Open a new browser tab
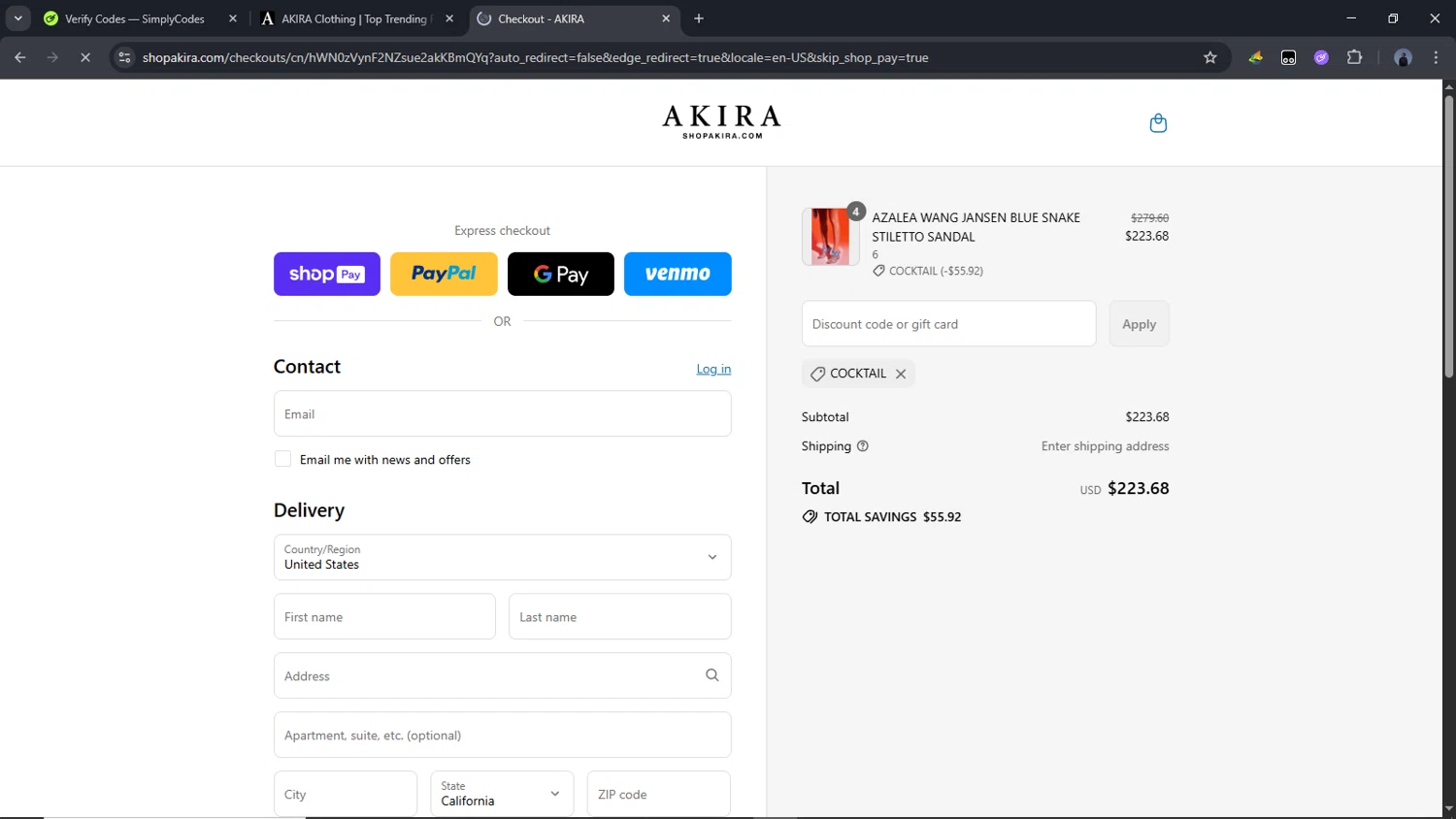Image resolution: width=1456 pixels, height=819 pixels. click(x=699, y=18)
